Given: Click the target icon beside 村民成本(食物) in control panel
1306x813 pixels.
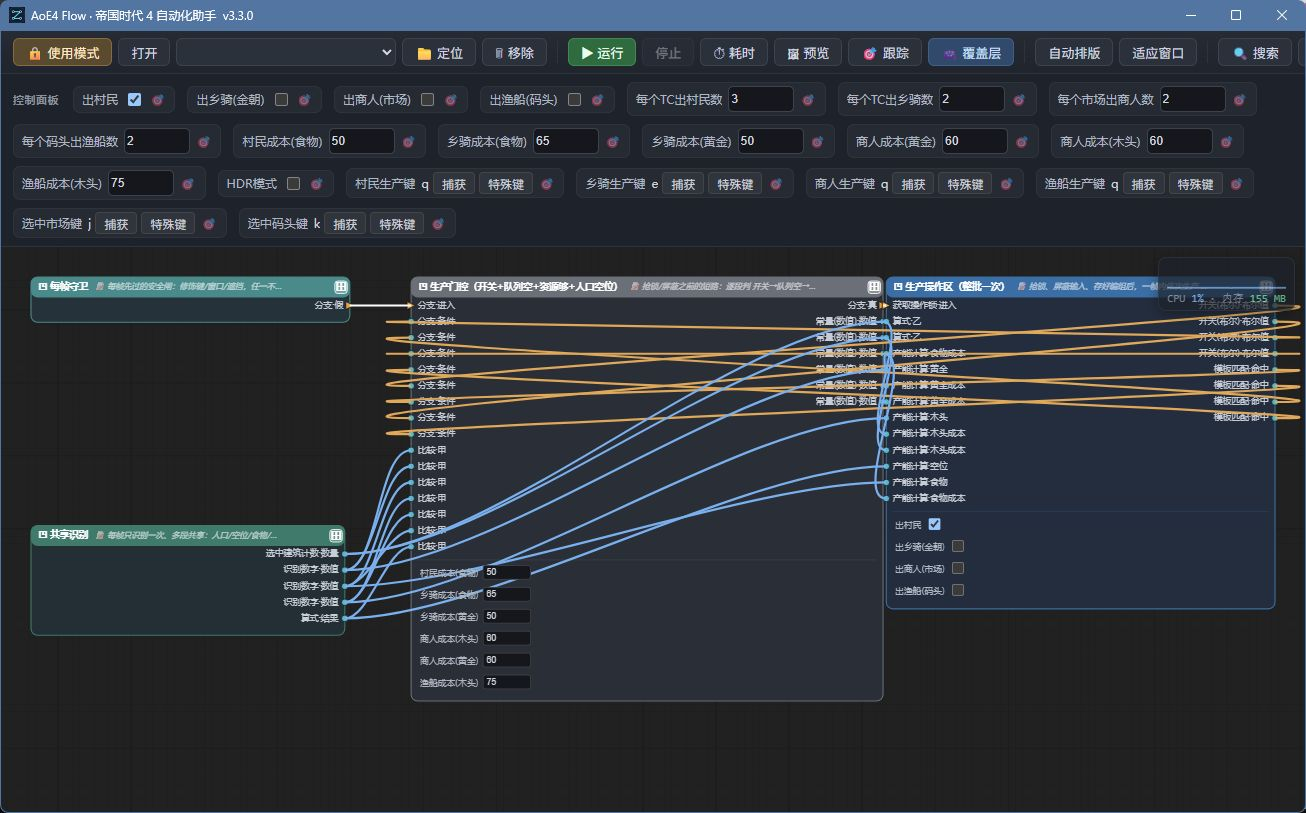Looking at the screenshot, I should (408, 142).
